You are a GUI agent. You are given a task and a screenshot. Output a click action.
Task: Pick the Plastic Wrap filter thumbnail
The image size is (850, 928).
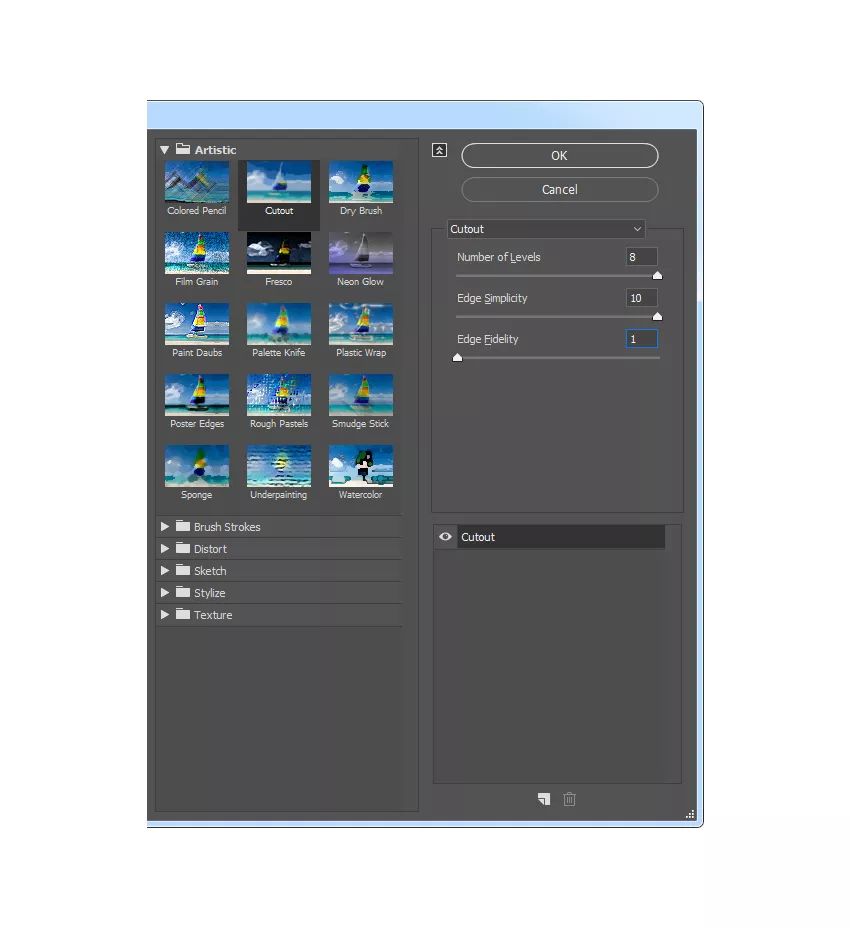click(361, 324)
